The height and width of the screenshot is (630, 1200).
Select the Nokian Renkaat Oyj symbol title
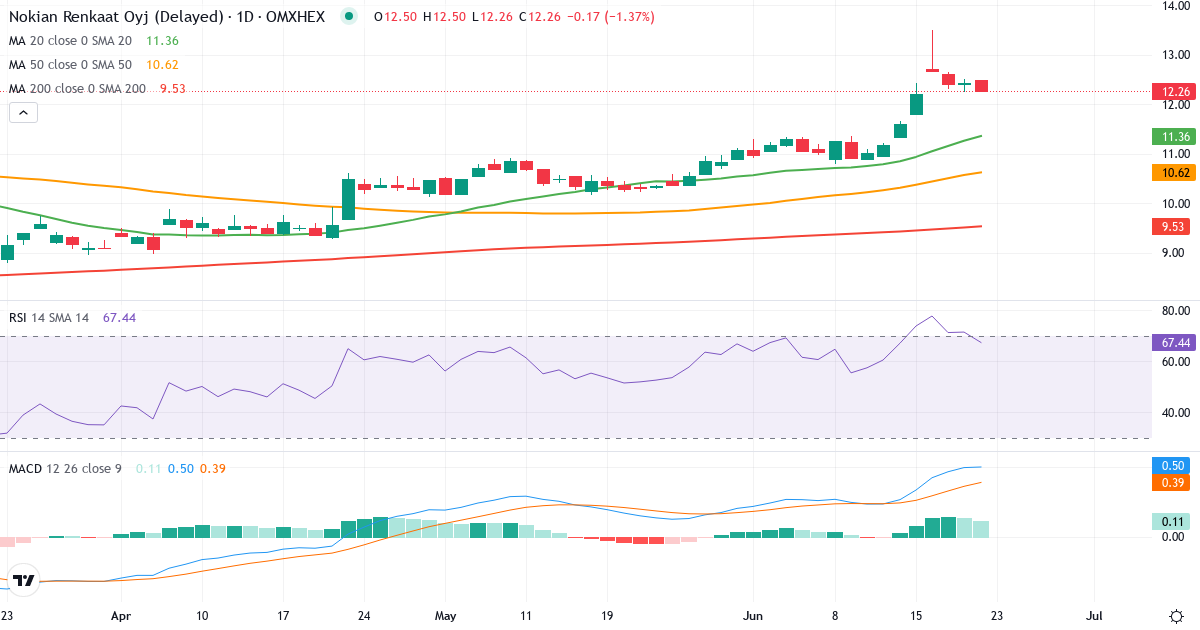[x=167, y=17]
